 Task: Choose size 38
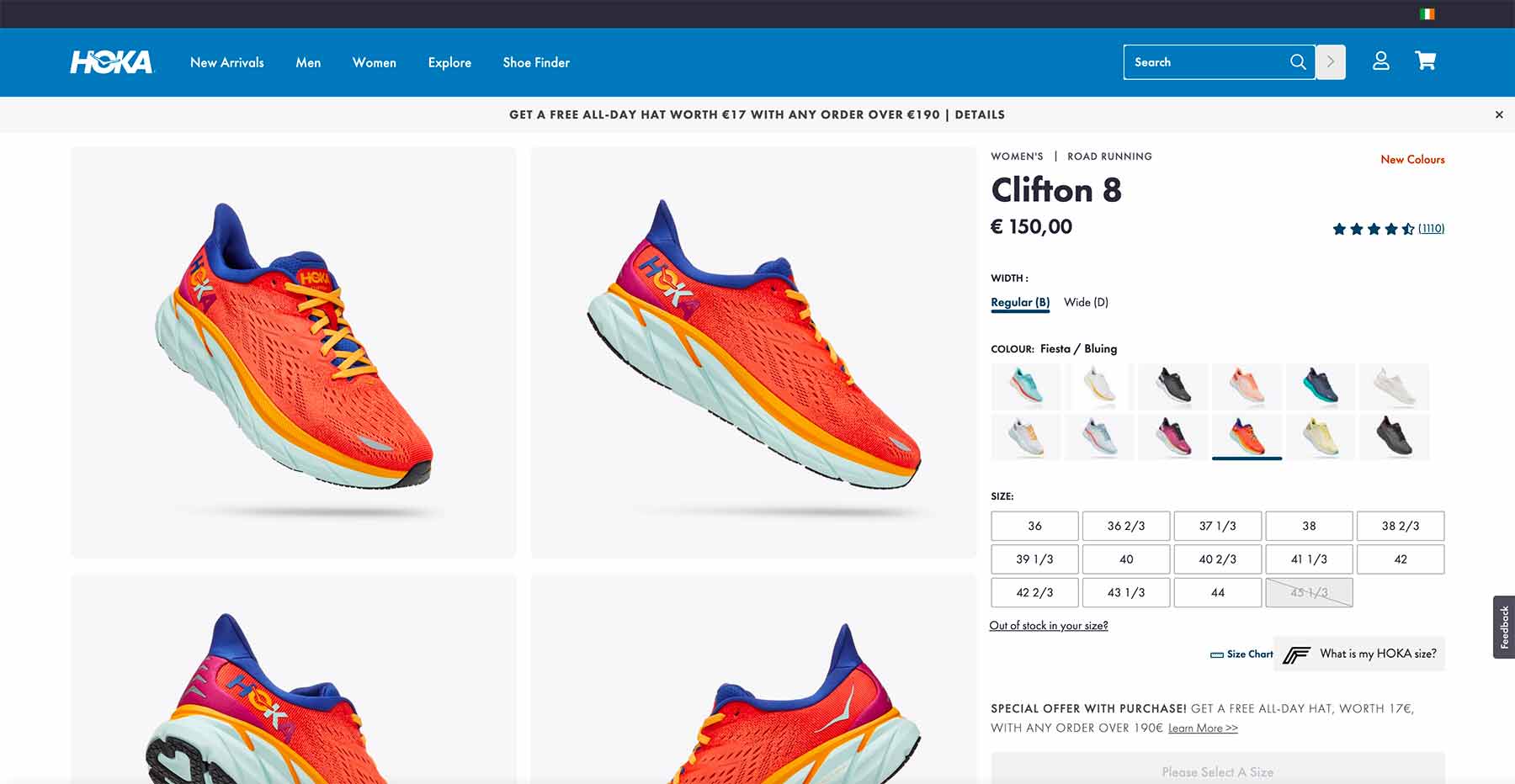click(1309, 526)
